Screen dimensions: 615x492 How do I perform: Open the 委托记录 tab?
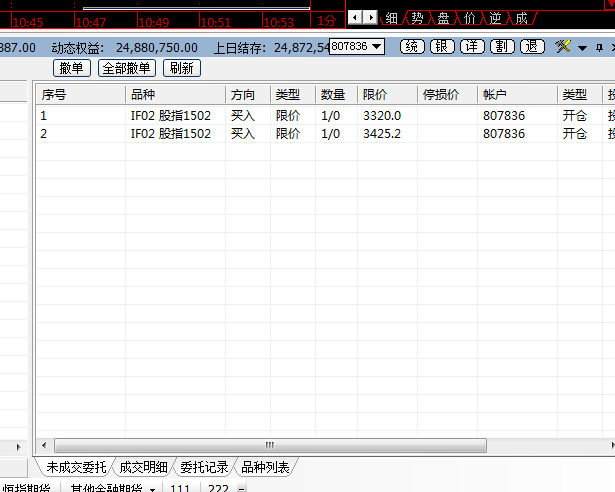(205, 467)
